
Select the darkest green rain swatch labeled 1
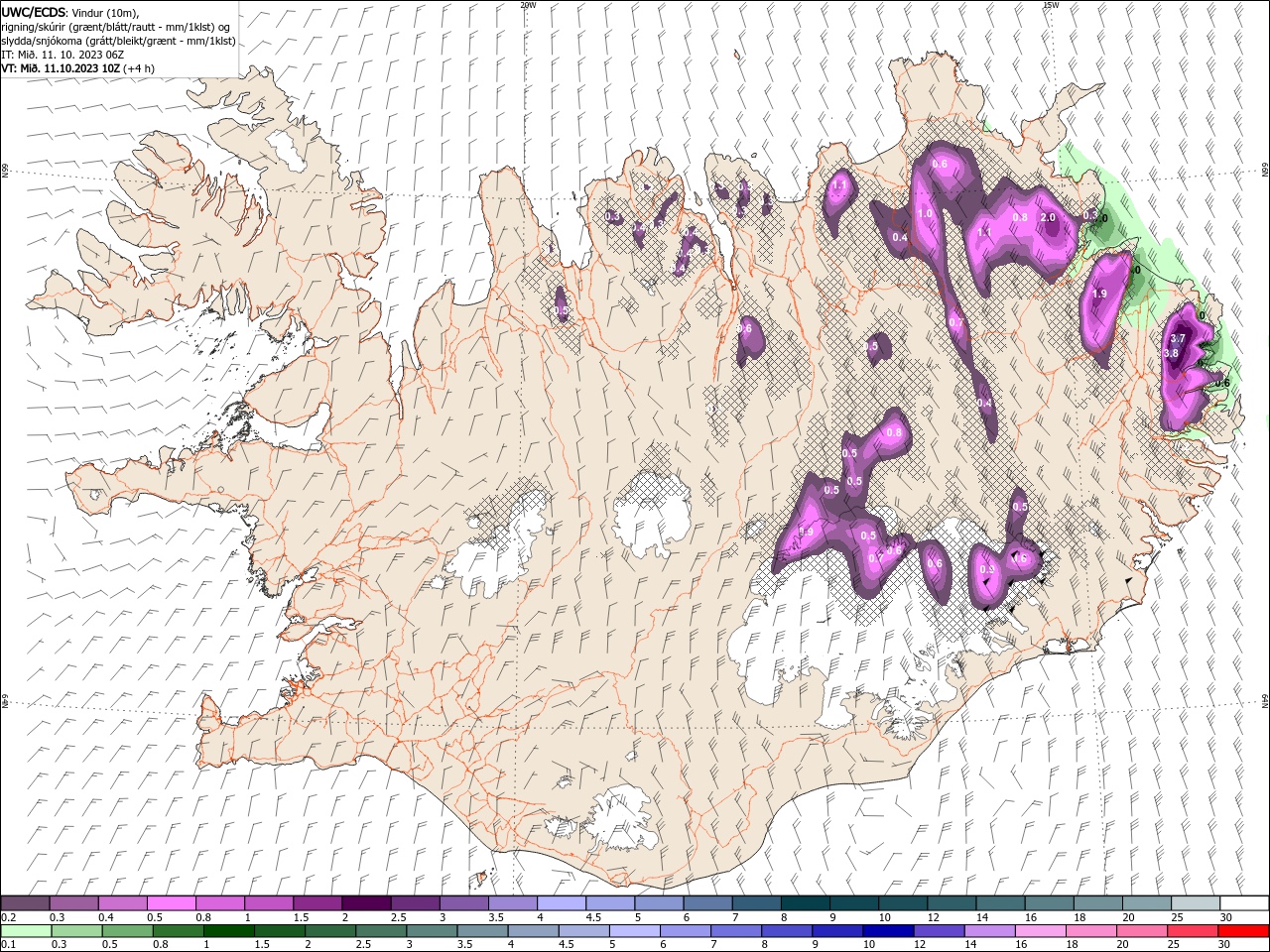228,931
